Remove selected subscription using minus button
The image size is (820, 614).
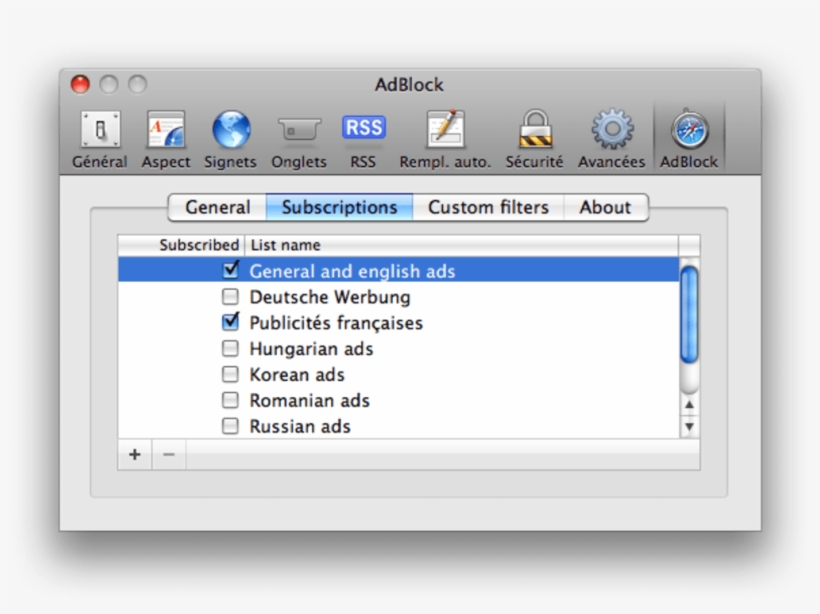(x=168, y=455)
